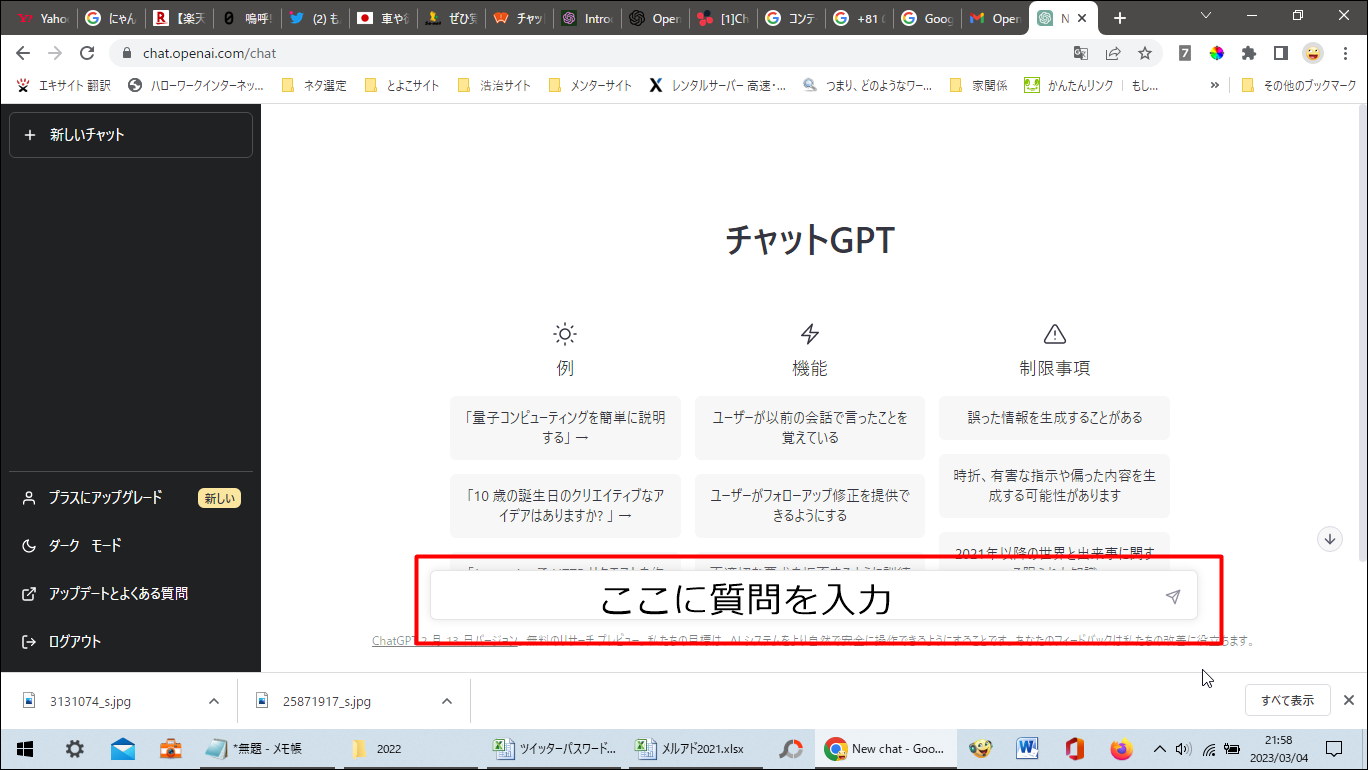This screenshot has width=1368, height=770.
Task: Reload the page with the refresh icon
Action: point(87,53)
